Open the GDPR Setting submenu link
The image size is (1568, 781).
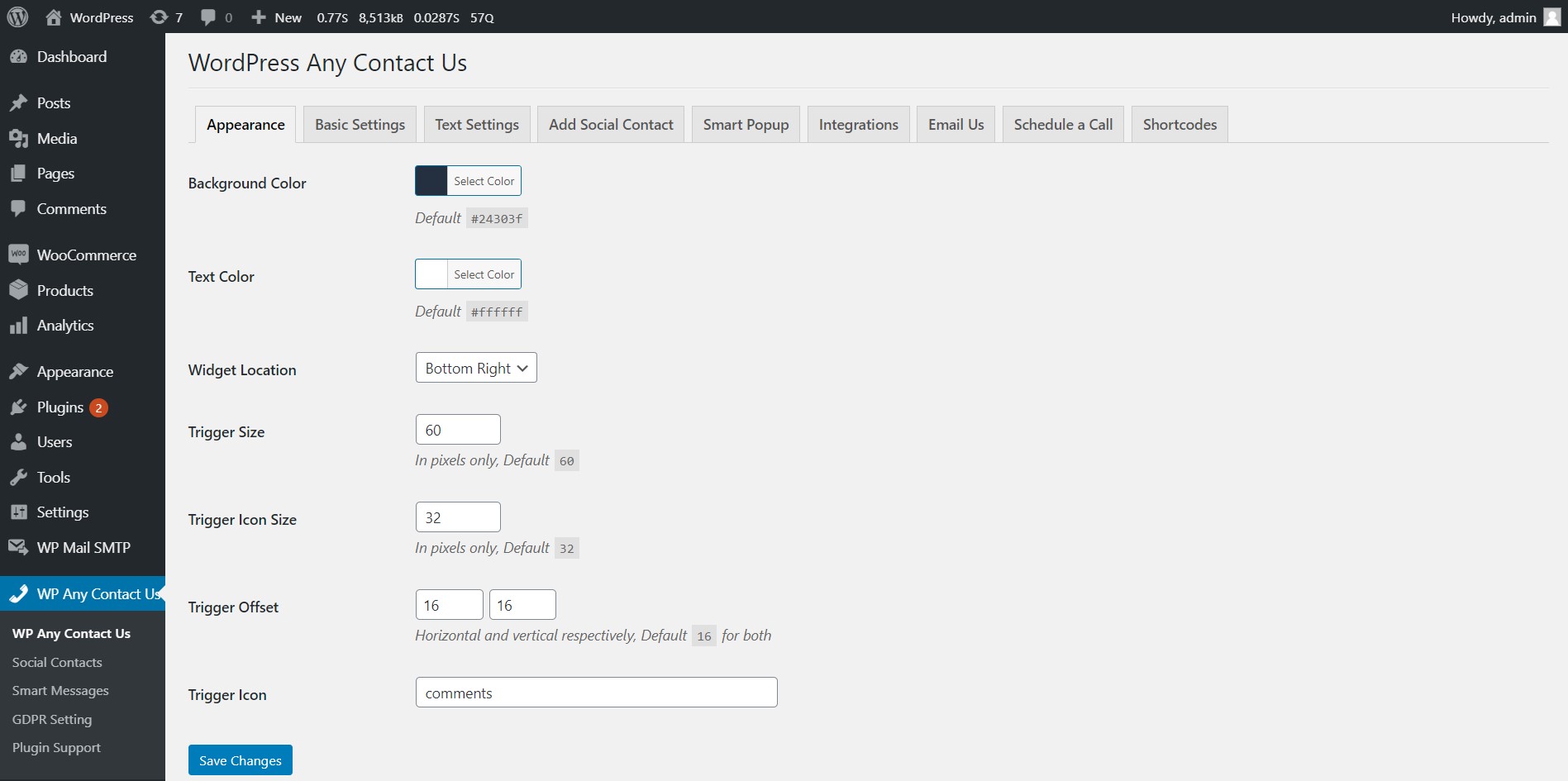52,720
